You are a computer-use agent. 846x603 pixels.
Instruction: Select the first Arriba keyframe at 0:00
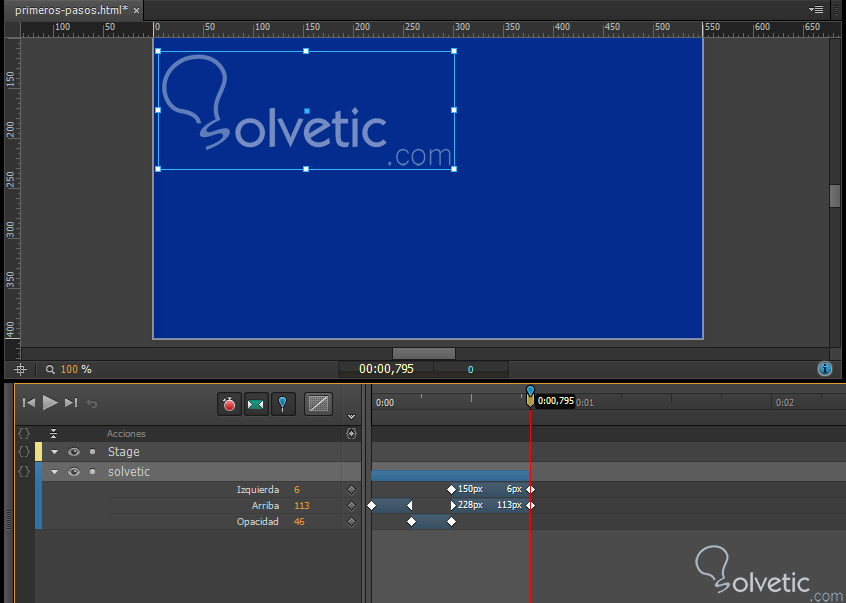click(x=371, y=505)
